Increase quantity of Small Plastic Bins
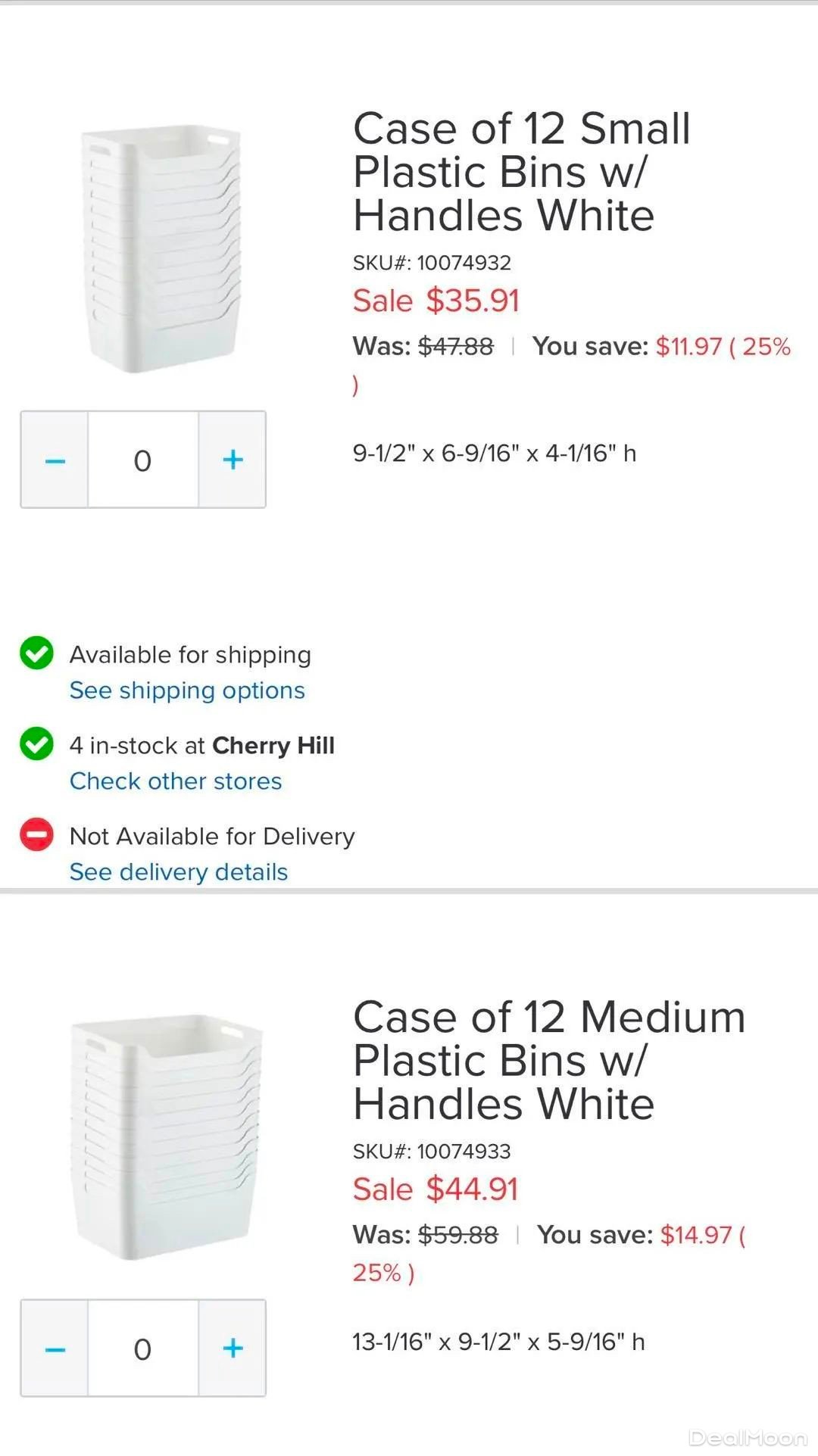818x1456 pixels. pos(233,460)
